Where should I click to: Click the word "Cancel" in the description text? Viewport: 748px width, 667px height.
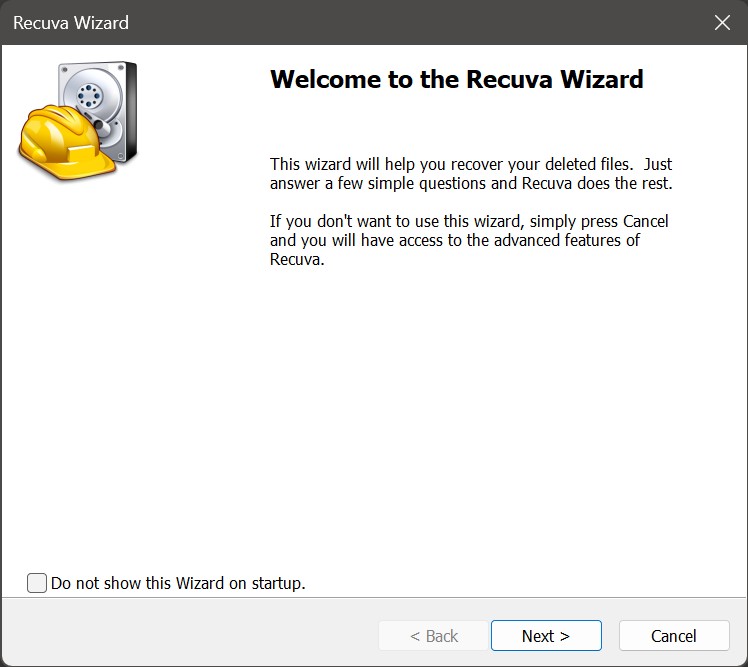[x=645, y=221]
